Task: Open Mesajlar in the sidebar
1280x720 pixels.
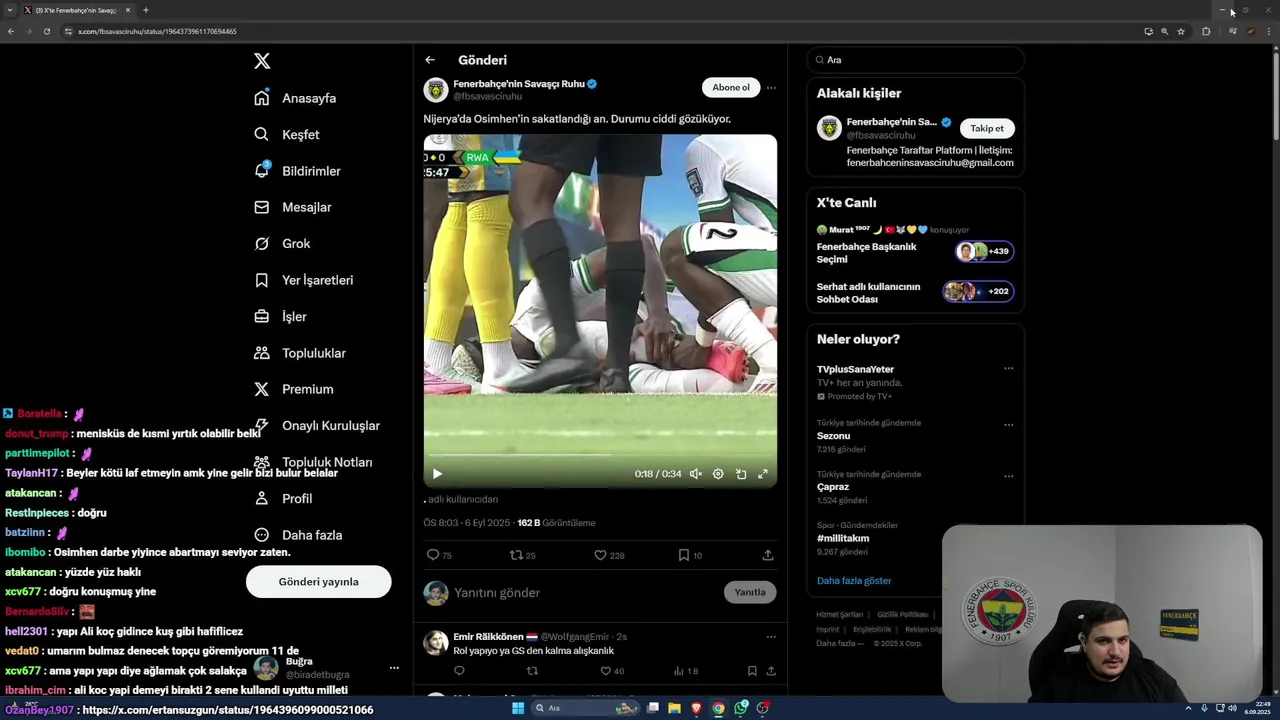Action: point(292,207)
